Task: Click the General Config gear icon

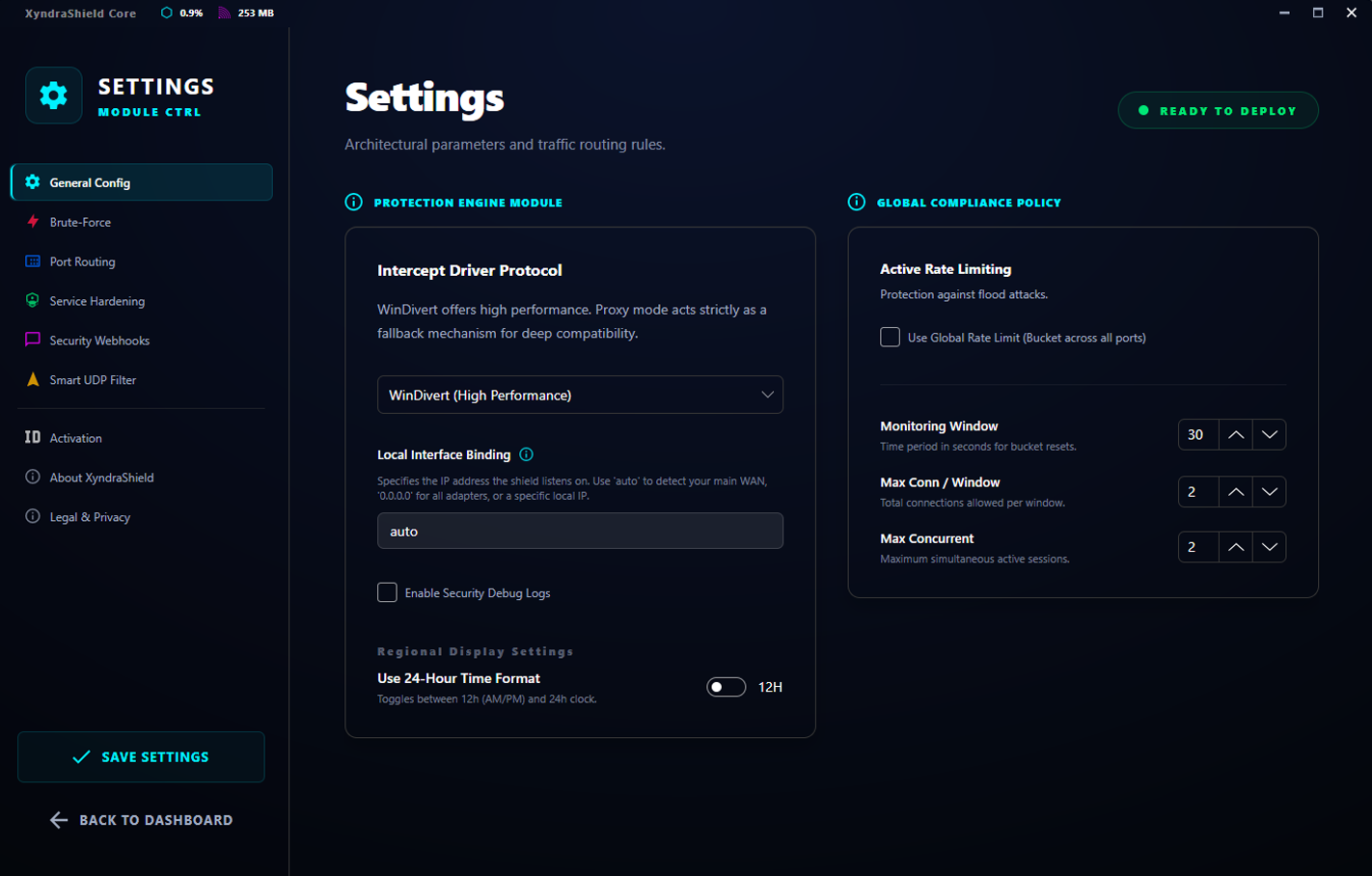Action: [33, 182]
